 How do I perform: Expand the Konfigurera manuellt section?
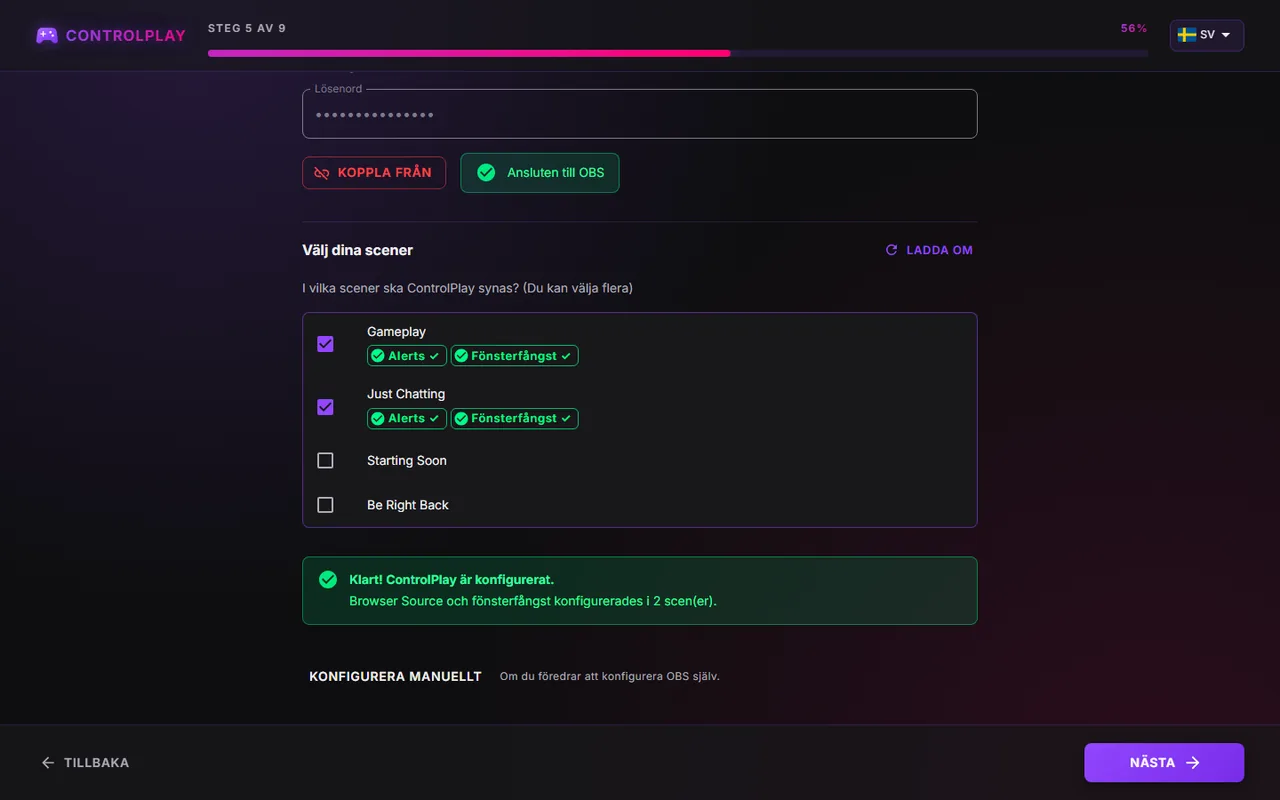(x=395, y=676)
